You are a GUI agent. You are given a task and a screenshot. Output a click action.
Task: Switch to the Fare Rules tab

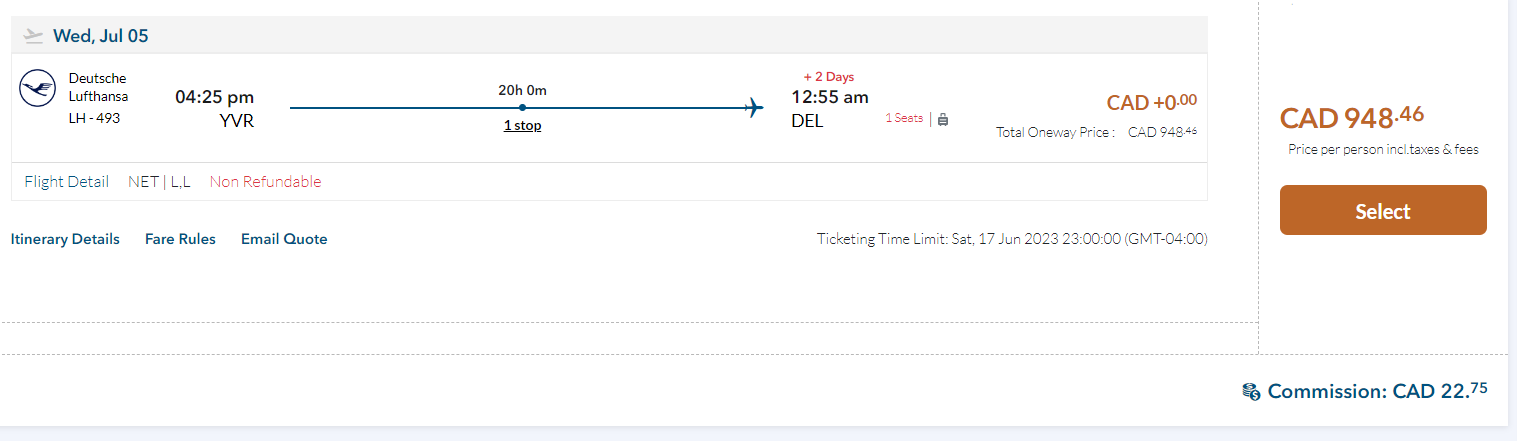[x=180, y=239]
